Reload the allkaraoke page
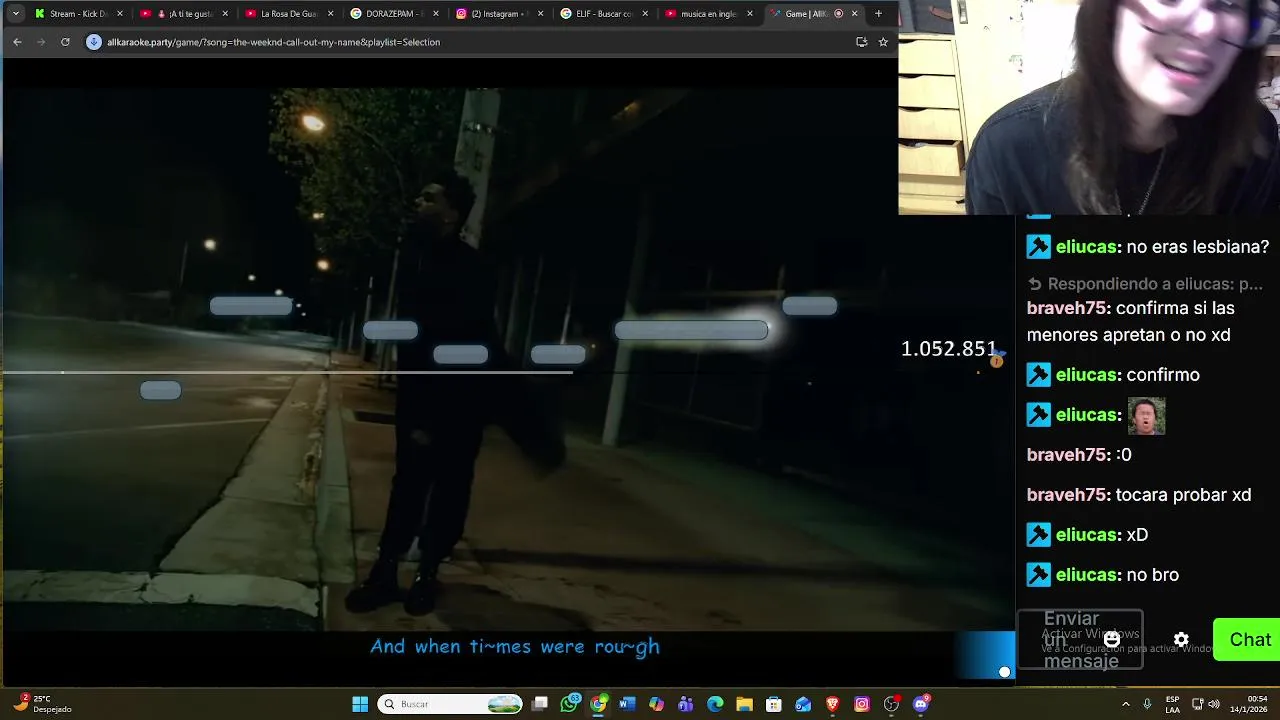This screenshot has height=720, width=1280. click(x=65, y=42)
